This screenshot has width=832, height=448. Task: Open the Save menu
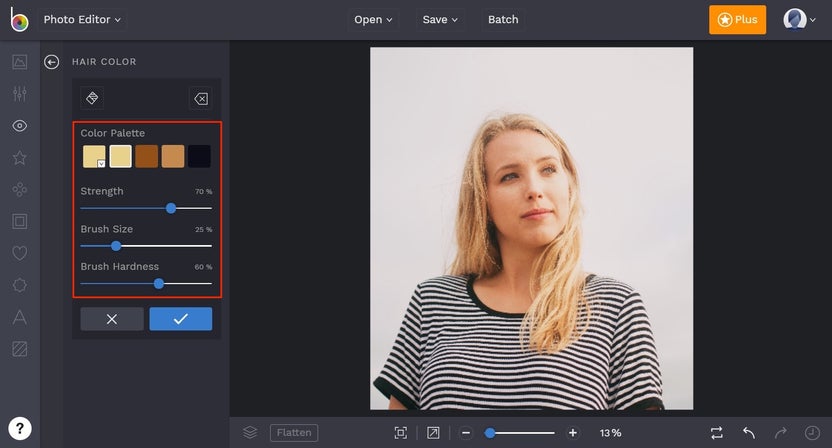pos(440,20)
